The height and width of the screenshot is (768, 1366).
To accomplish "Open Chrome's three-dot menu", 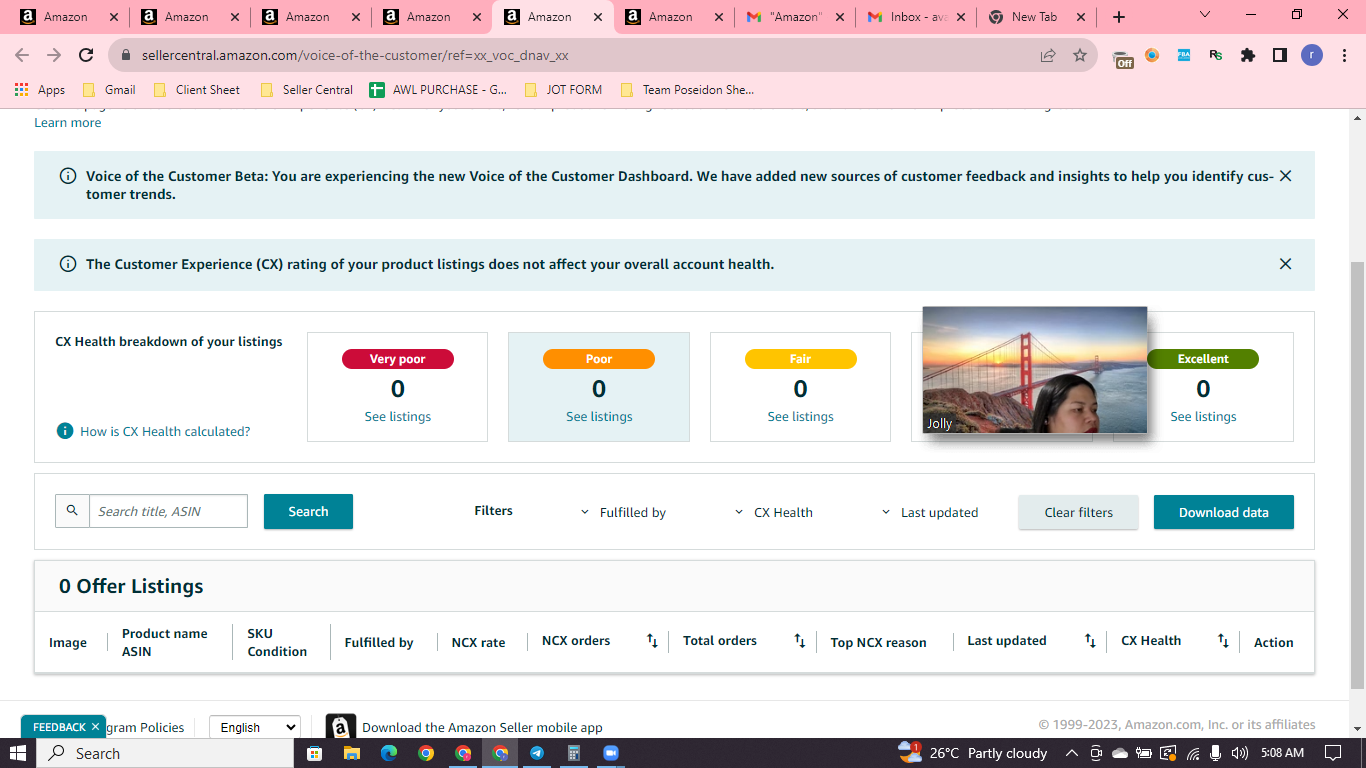I will [1344, 56].
